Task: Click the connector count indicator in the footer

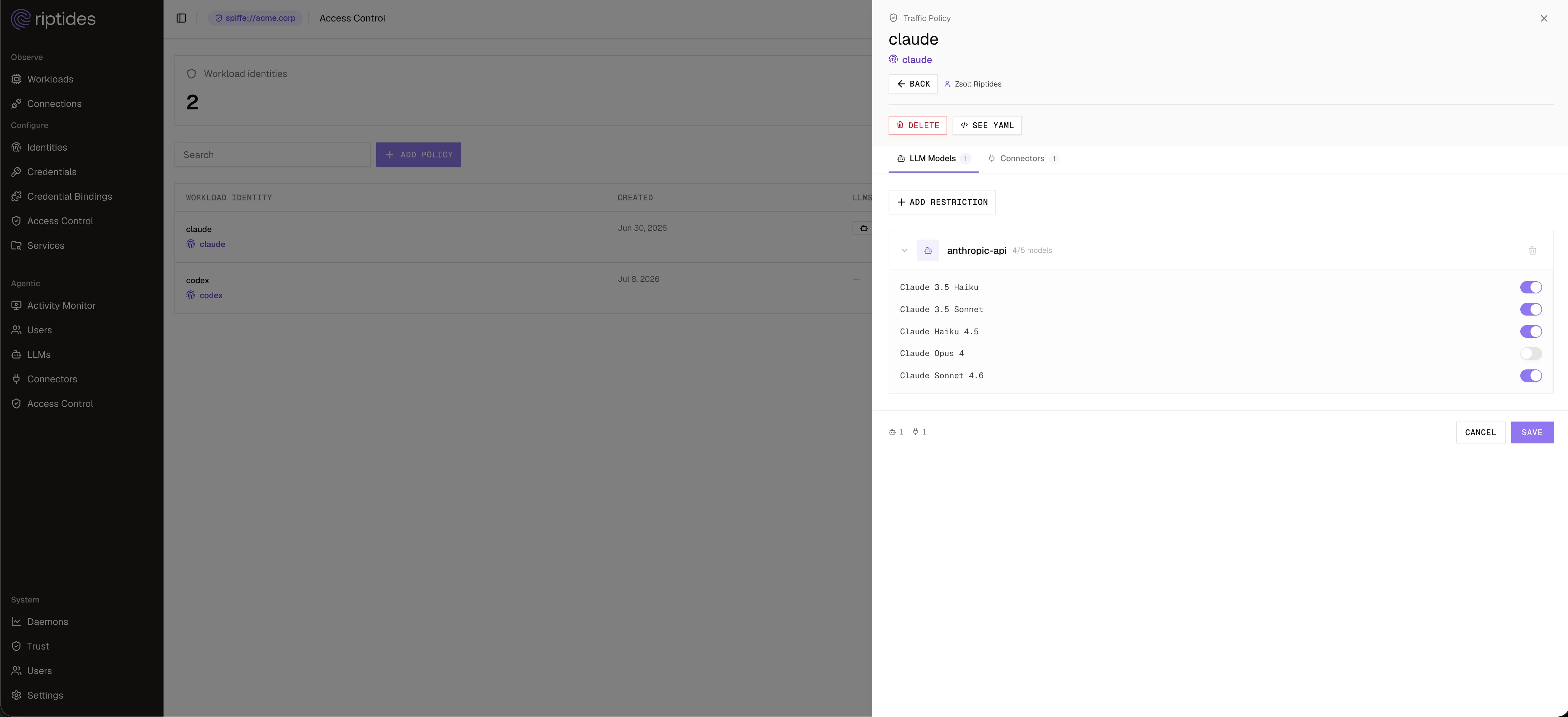Action: click(x=920, y=432)
